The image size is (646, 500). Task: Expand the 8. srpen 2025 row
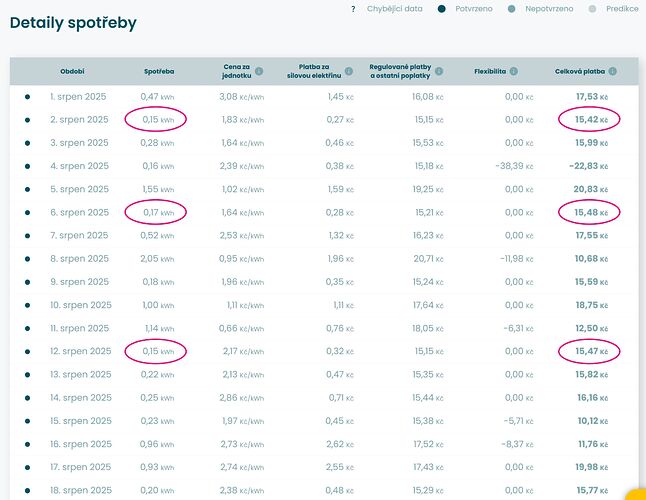click(79, 258)
